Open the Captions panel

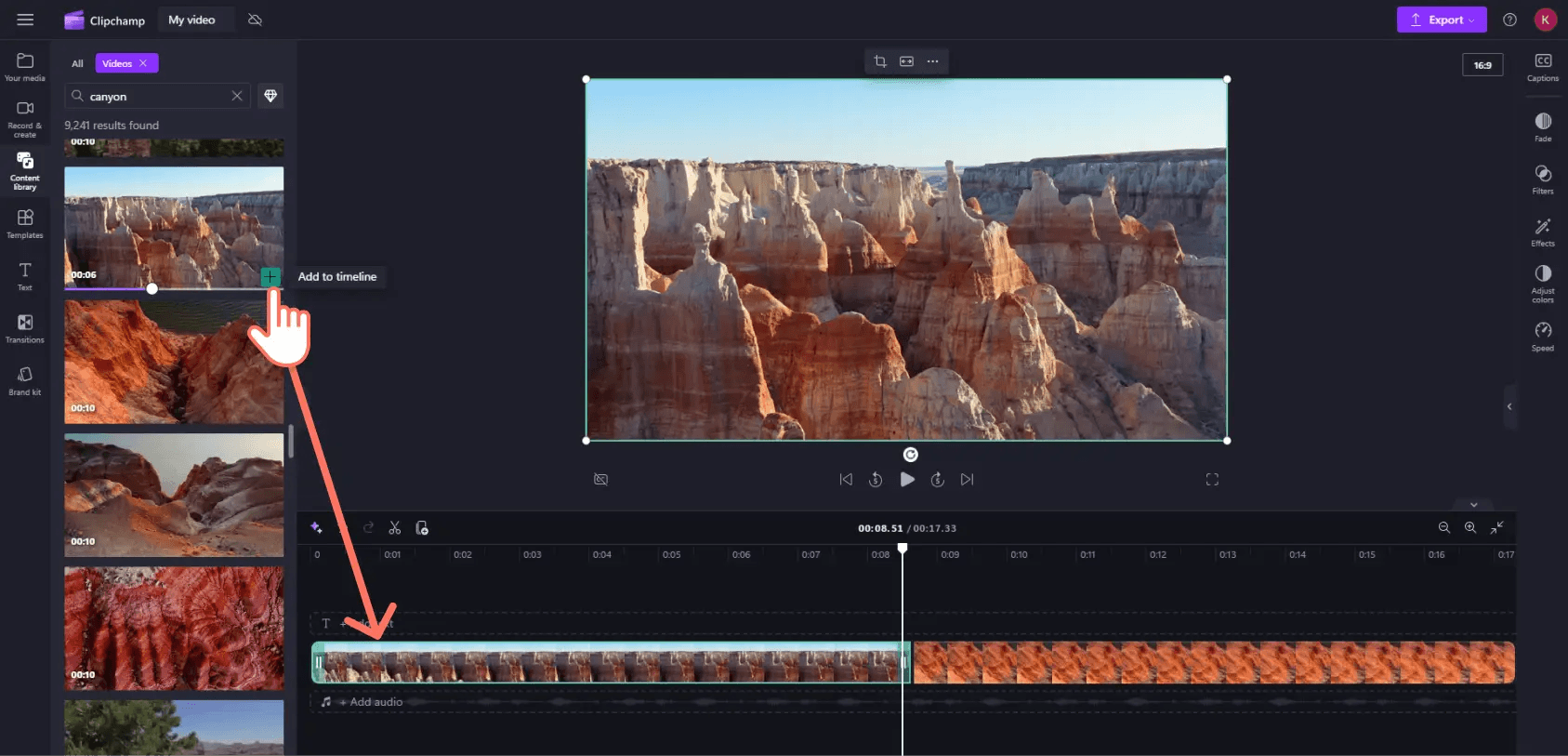(1542, 66)
